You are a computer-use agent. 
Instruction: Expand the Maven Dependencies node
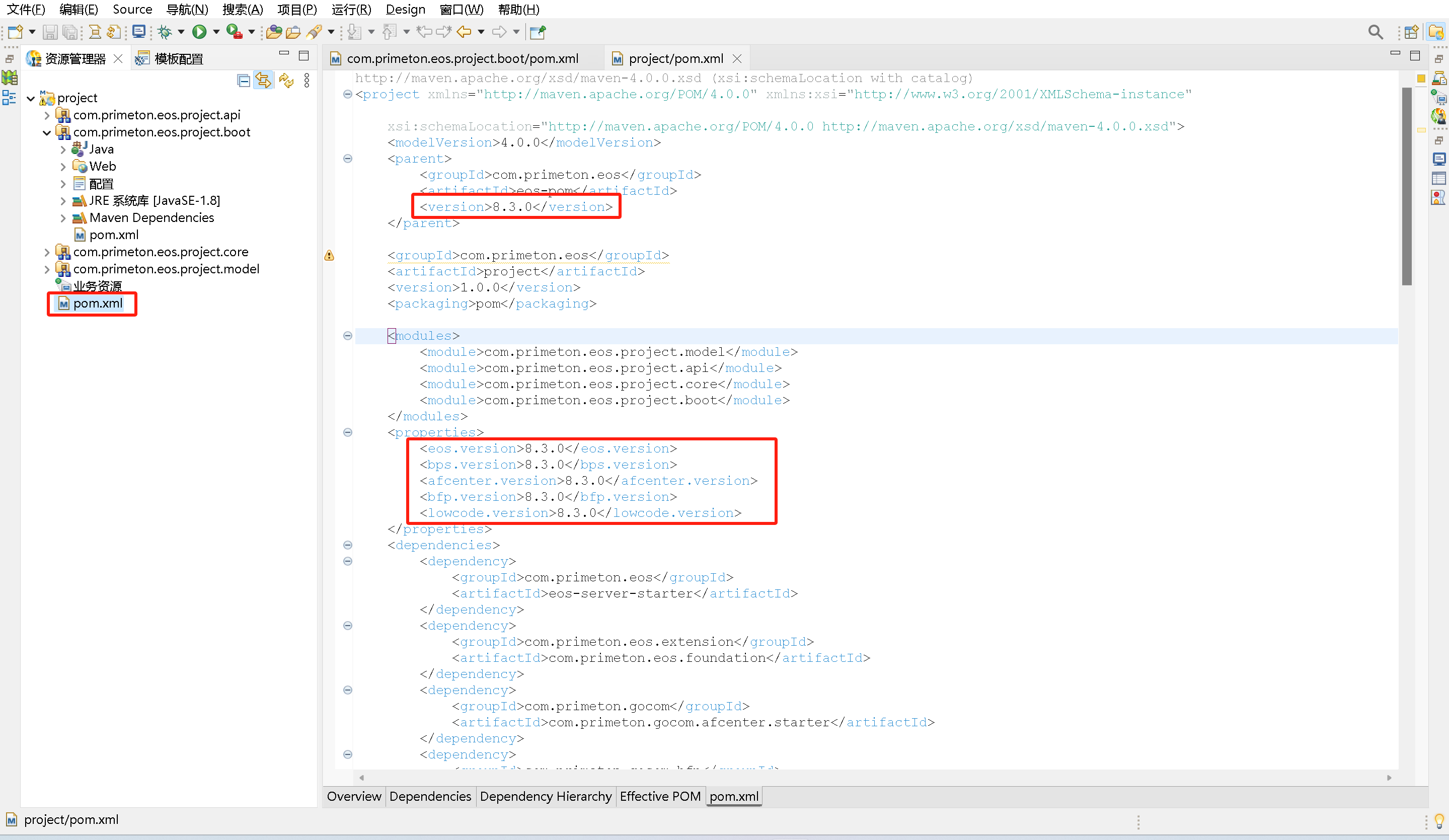63,218
